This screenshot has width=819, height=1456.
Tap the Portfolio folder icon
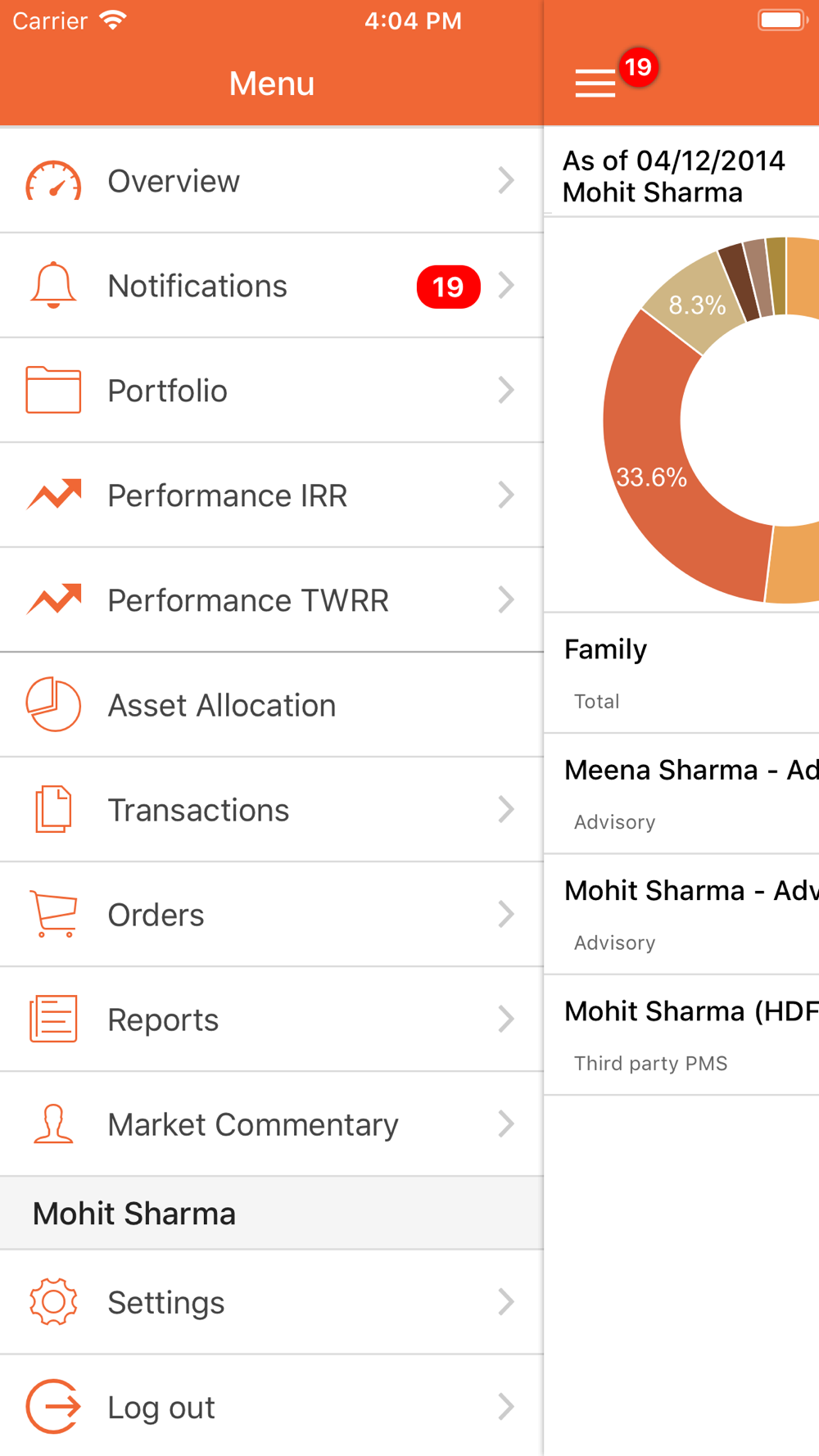[53, 391]
